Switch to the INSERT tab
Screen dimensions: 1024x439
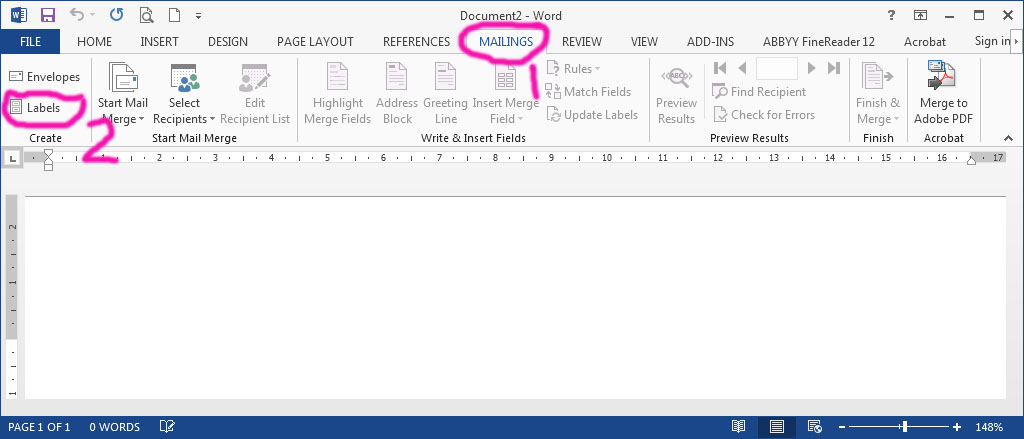(x=159, y=41)
